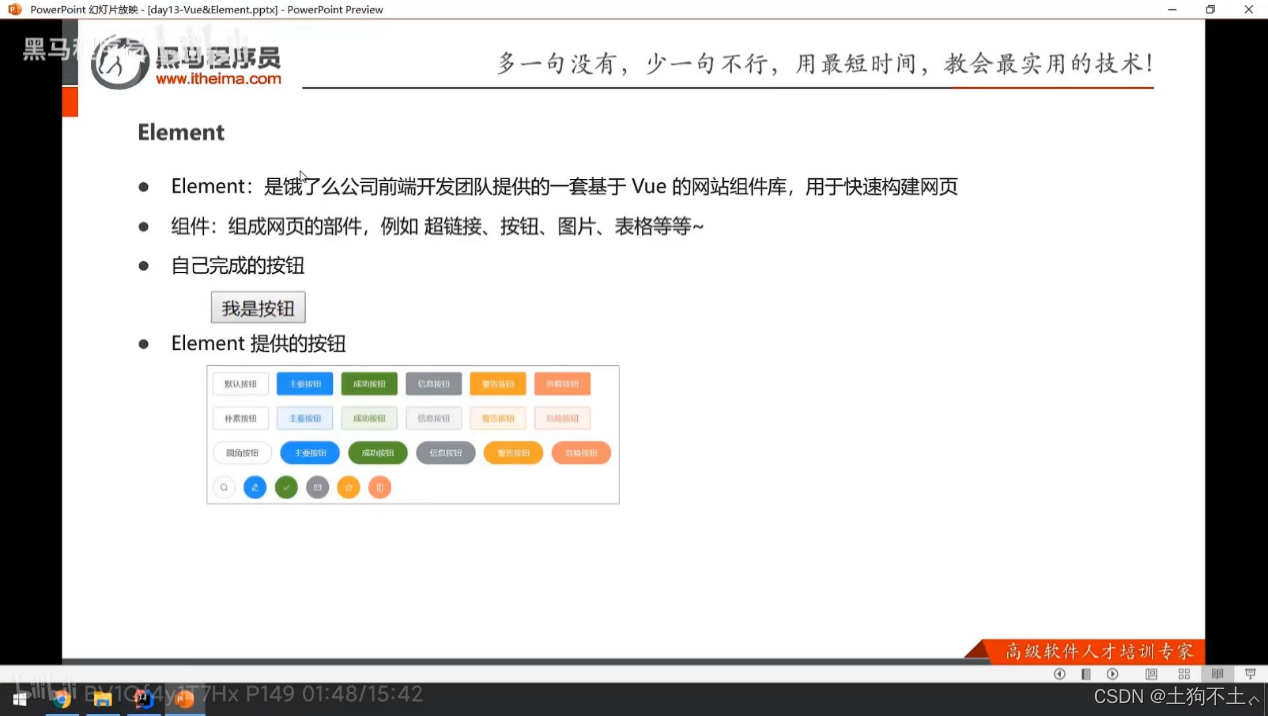Click the circular search magnifier icon
This screenshot has width=1268, height=716.
(224, 487)
